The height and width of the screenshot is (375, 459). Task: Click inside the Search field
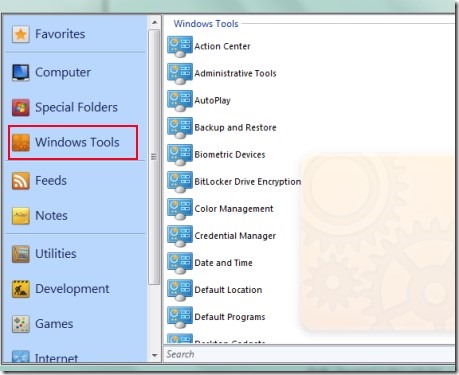point(309,354)
